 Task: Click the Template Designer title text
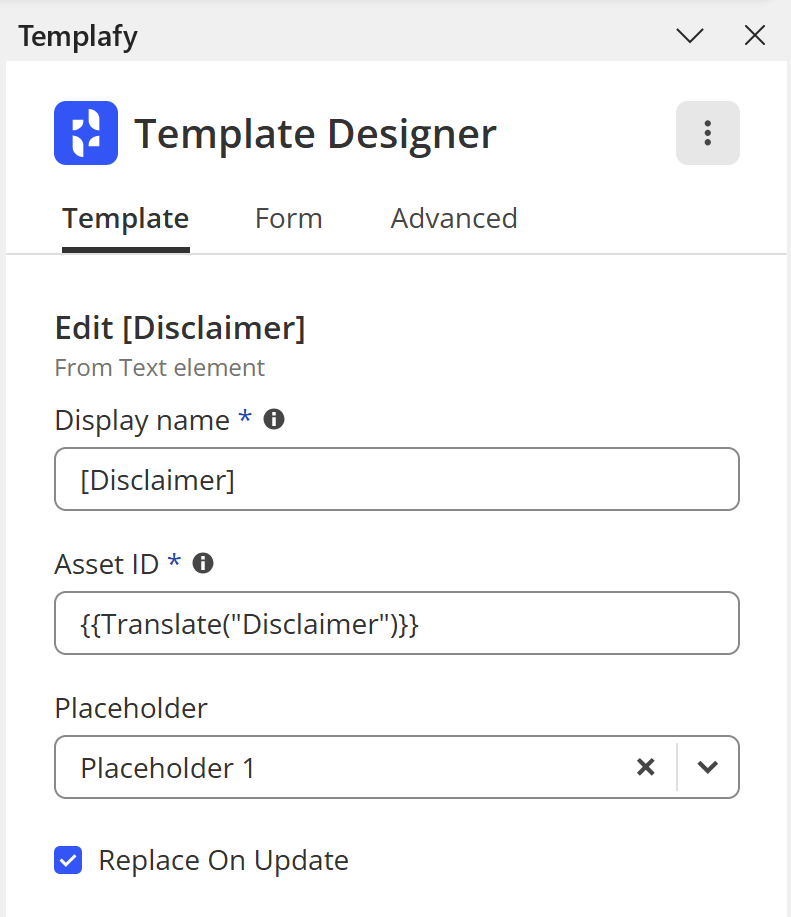315,134
